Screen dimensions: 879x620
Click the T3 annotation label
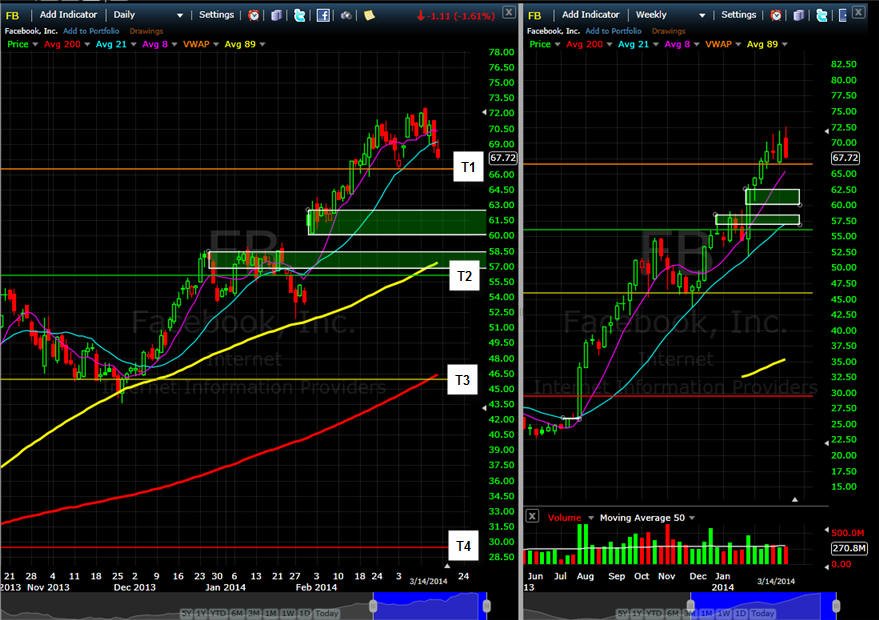pos(462,380)
